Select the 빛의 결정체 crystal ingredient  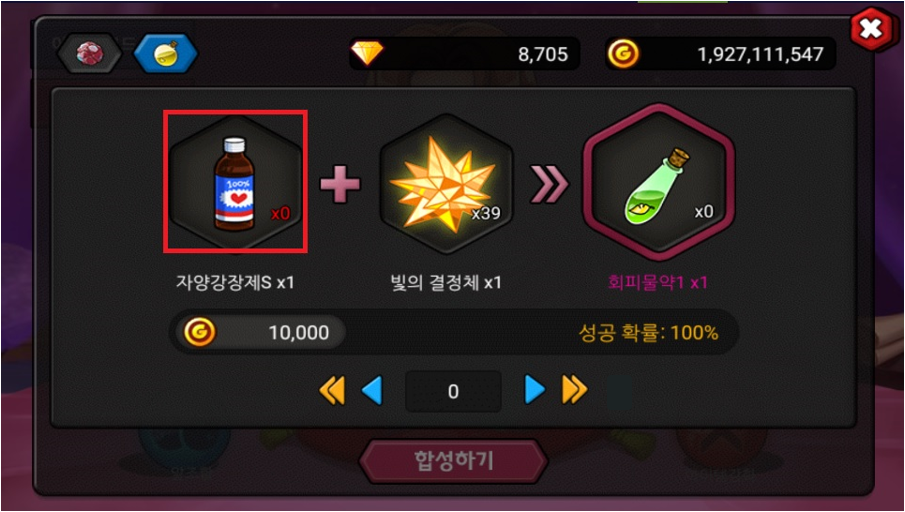pyautogui.click(x=446, y=183)
